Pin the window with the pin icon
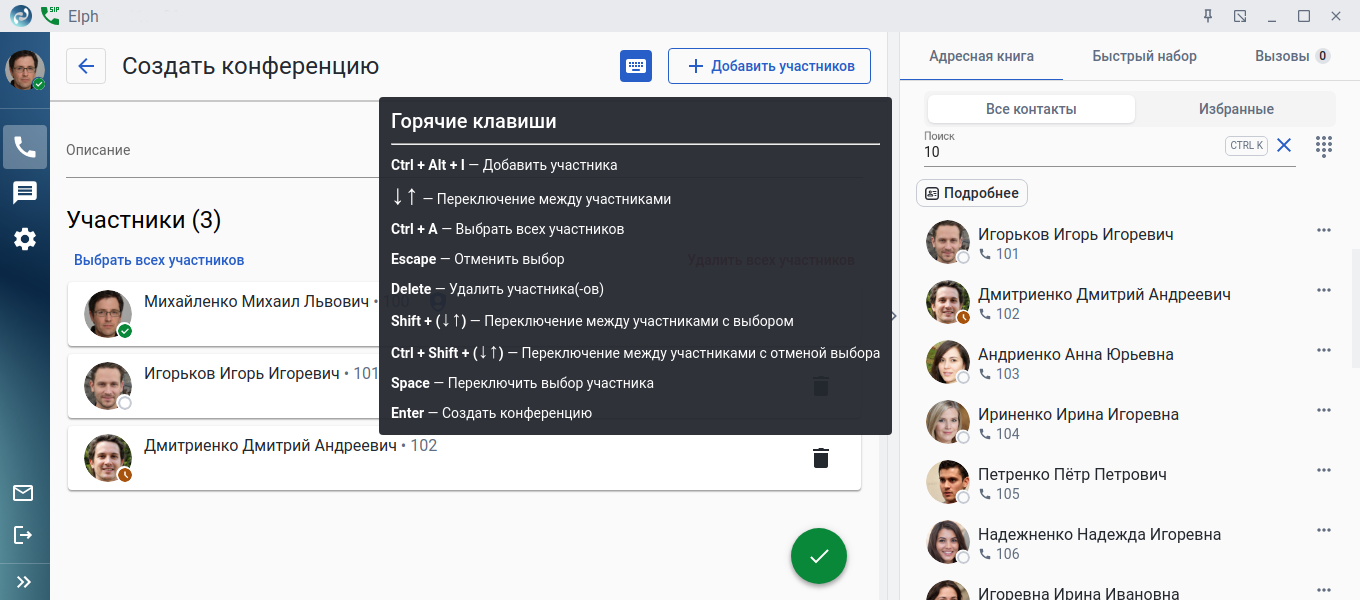This screenshot has height=600, width=1360. (x=1208, y=16)
